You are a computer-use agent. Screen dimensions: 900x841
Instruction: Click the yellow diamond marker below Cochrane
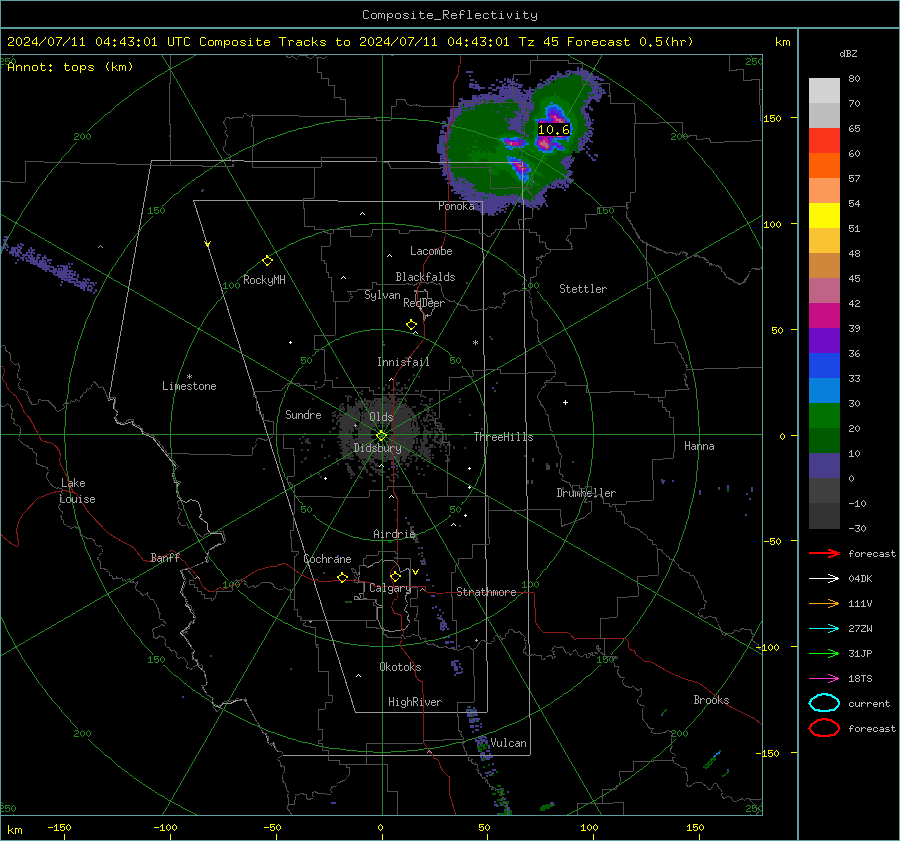coord(342,577)
